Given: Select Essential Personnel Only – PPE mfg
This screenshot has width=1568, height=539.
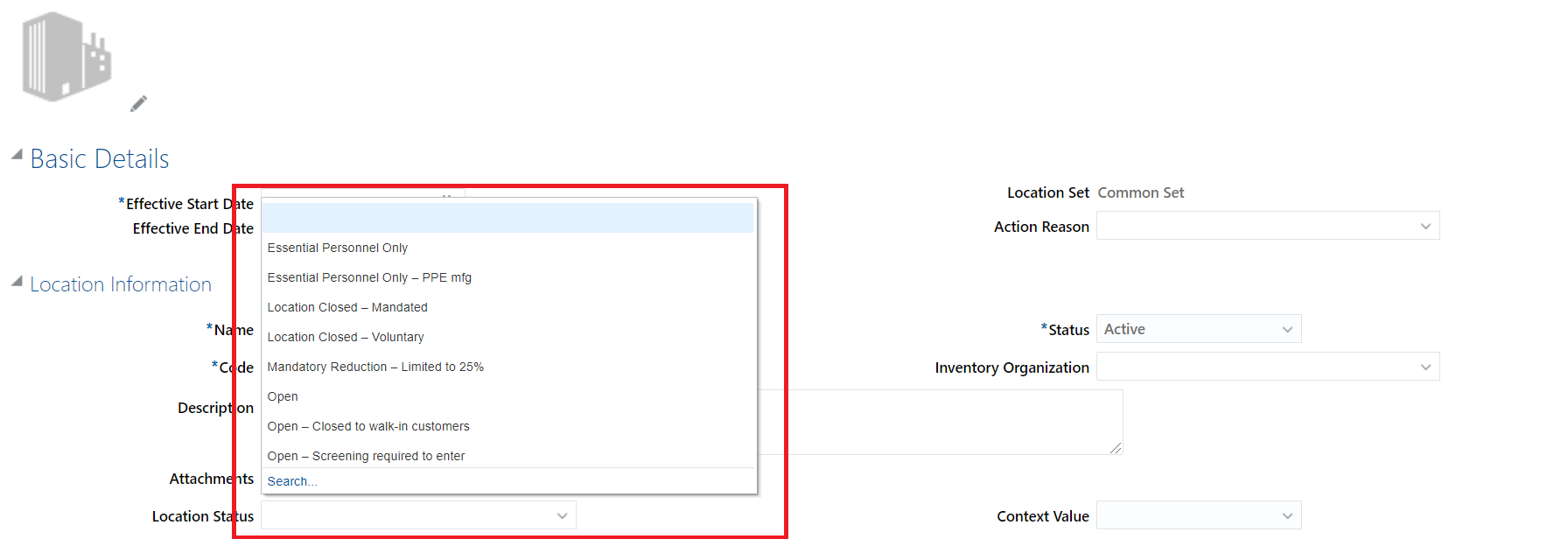Looking at the screenshot, I should click(x=368, y=277).
